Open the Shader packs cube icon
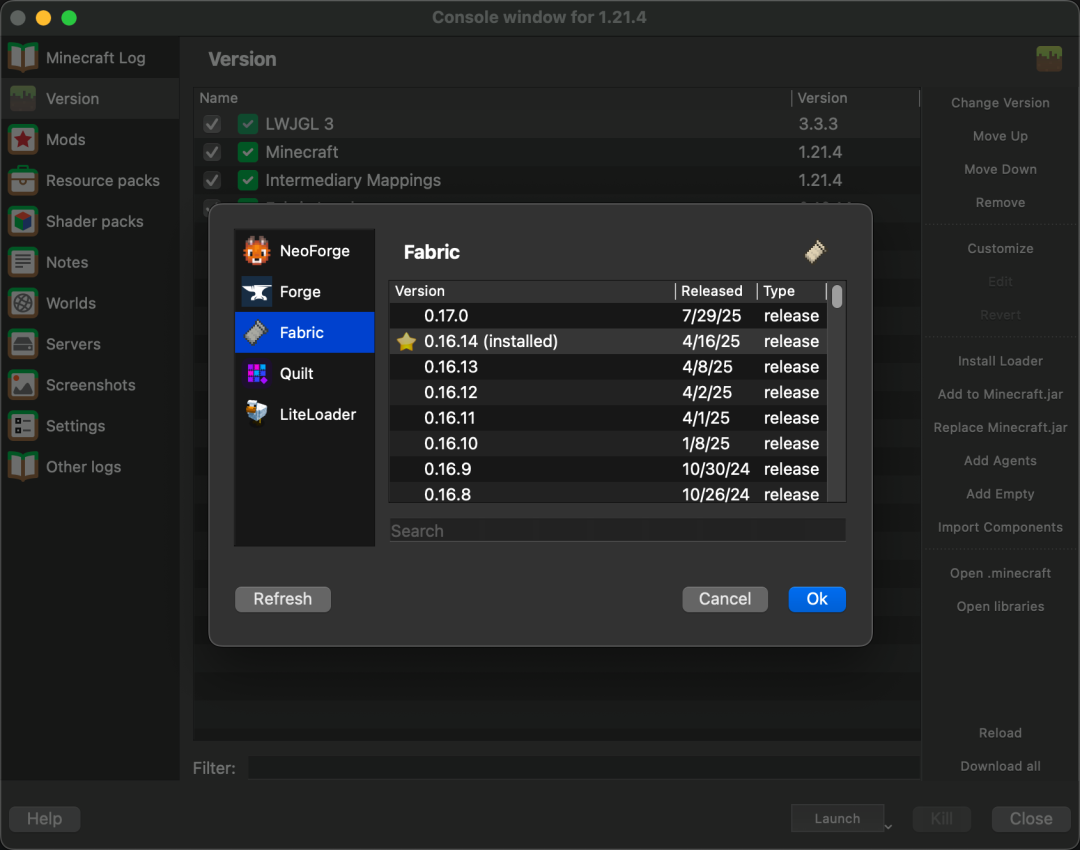The width and height of the screenshot is (1080, 850). point(23,222)
